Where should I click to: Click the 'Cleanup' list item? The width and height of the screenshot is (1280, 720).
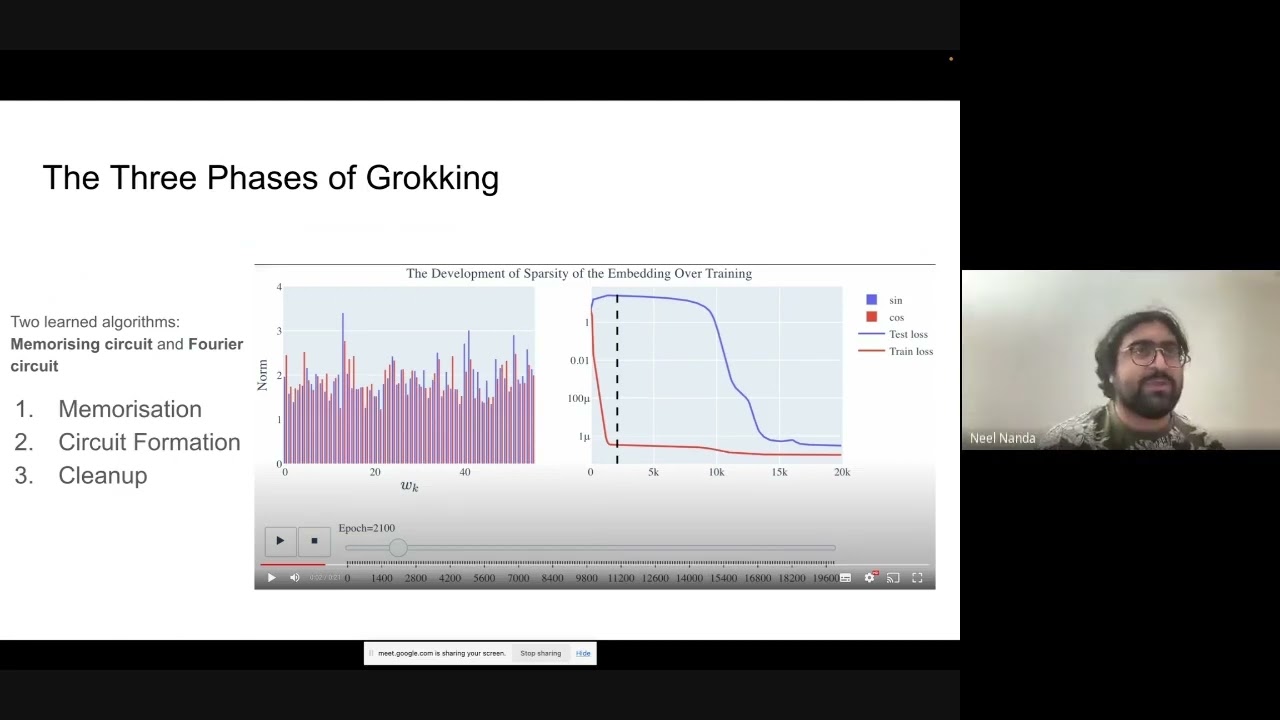click(102, 475)
